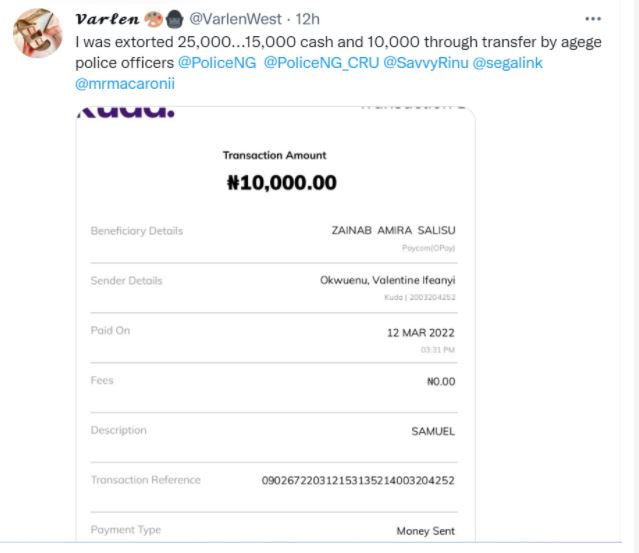
Task: Click the Money Sent payment type
Action: tap(425, 531)
